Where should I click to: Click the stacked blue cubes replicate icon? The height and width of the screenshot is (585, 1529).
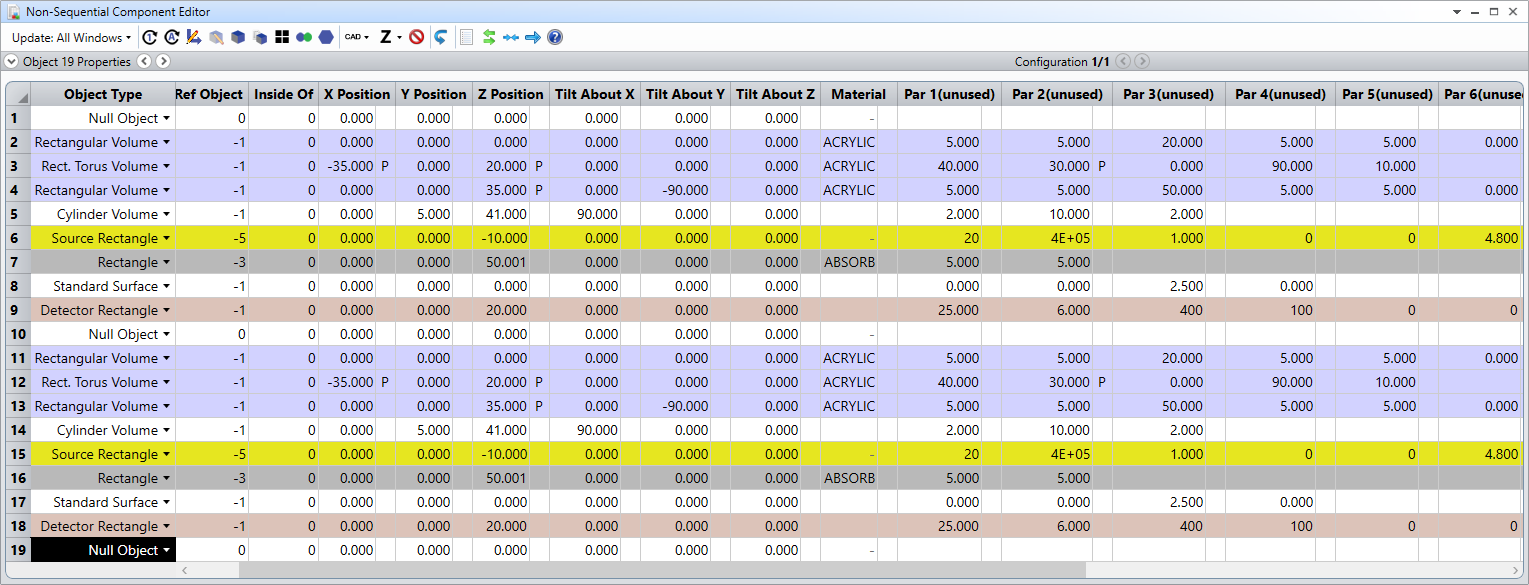[260, 37]
